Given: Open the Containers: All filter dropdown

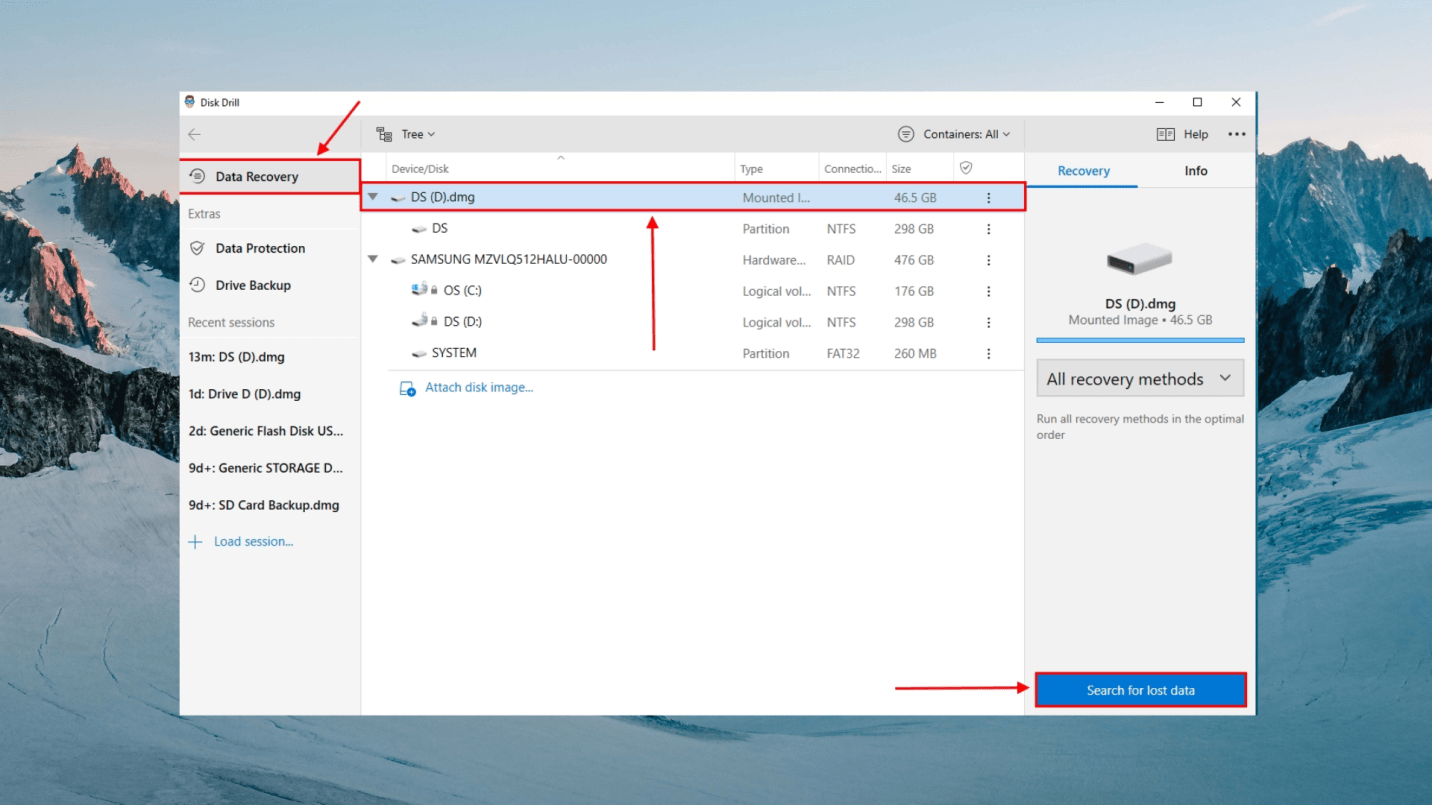Looking at the screenshot, I should tap(954, 134).
